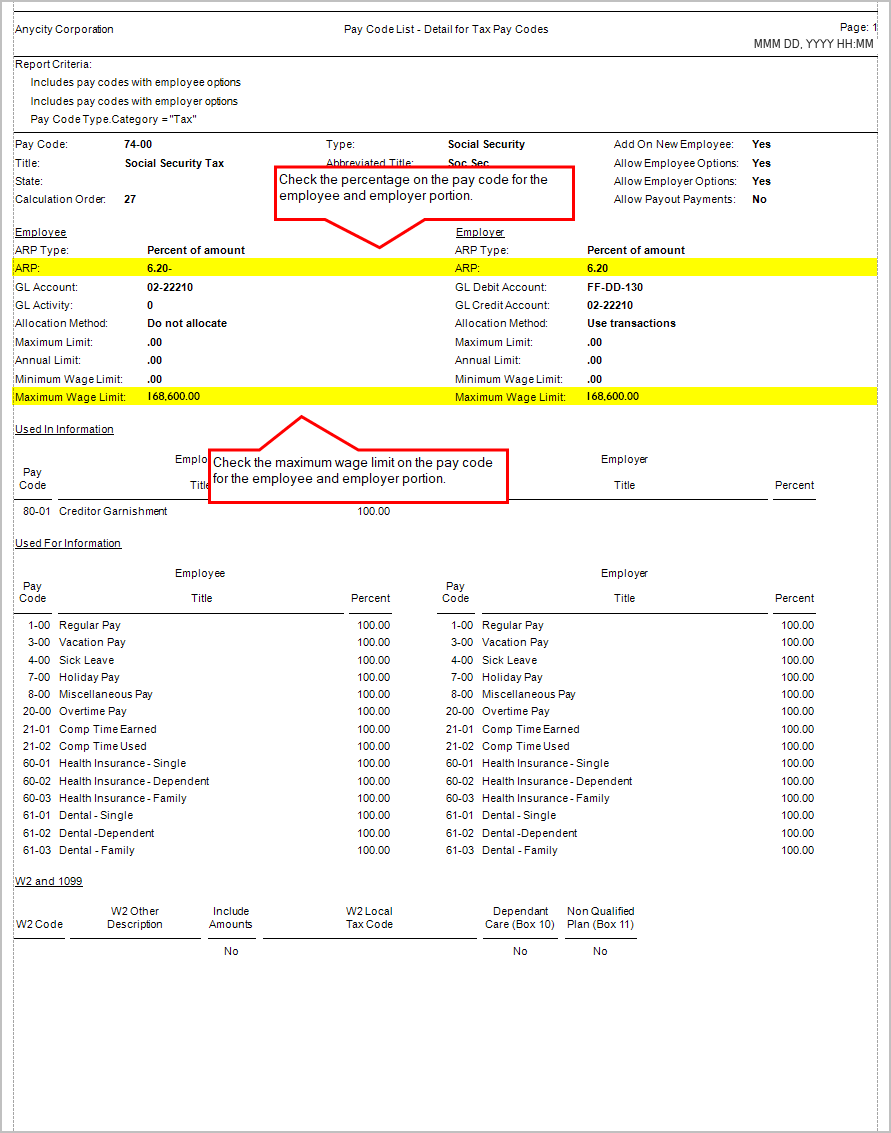Click employee-side Sick Leave title
The width and height of the screenshot is (891, 1133).
(87, 660)
